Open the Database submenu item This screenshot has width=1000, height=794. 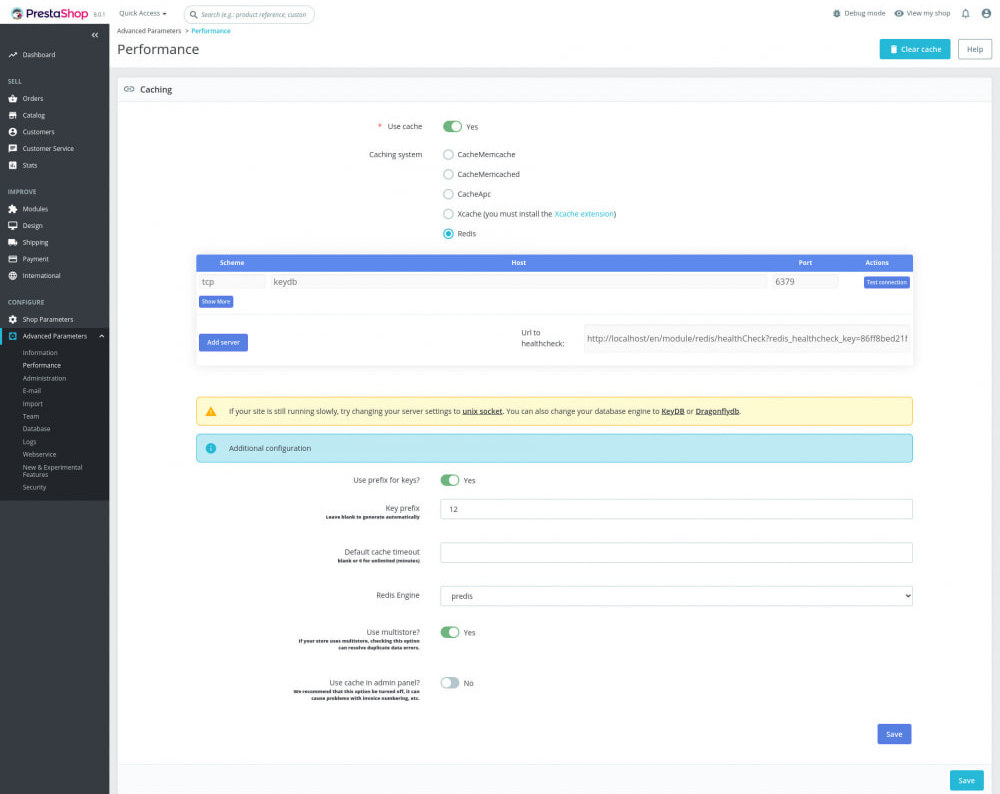tap(36, 429)
